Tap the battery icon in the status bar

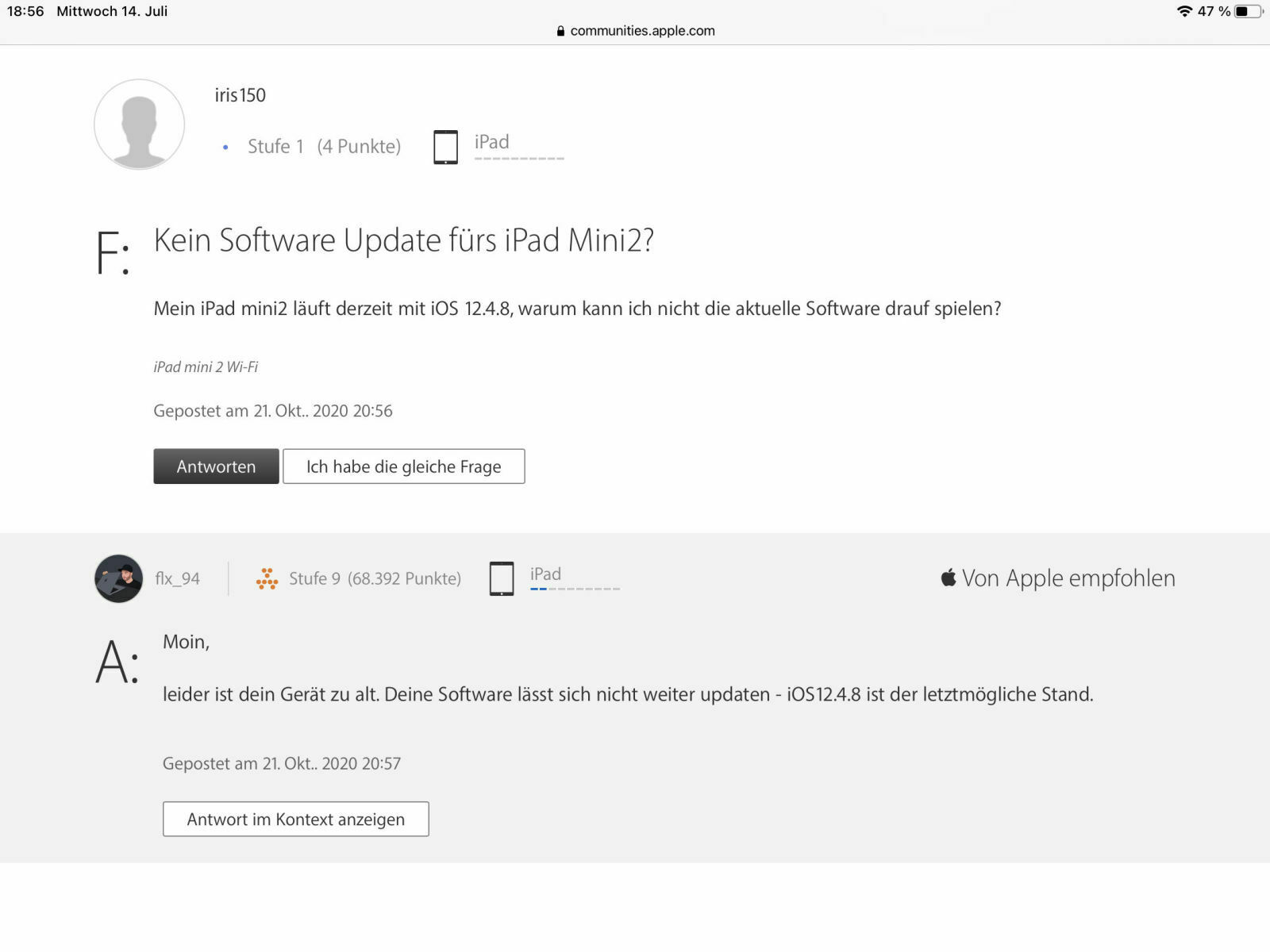click(1249, 11)
